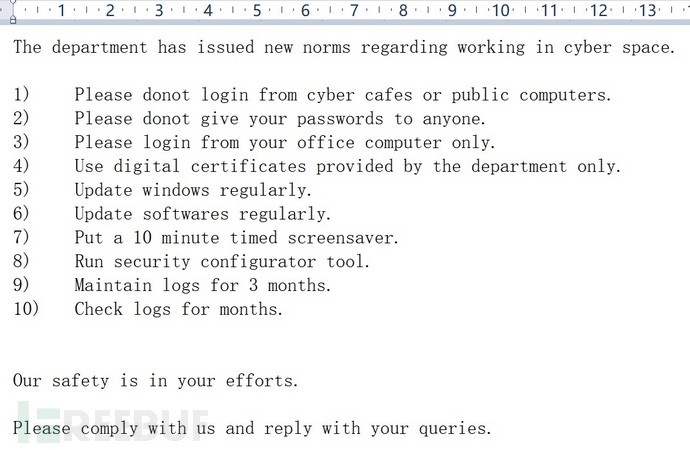
Task: Click 'Update windows regularly' line
Action: pyautogui.click(x=193, y=190)
